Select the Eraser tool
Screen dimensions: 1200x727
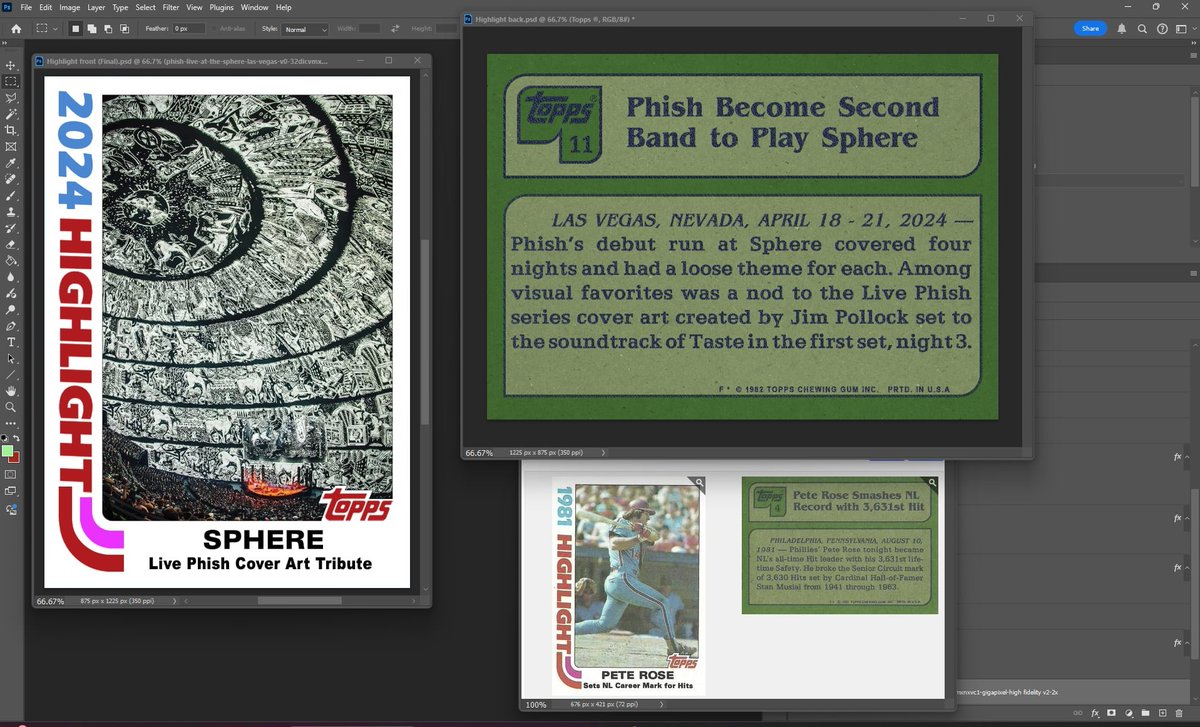(11, 244)
